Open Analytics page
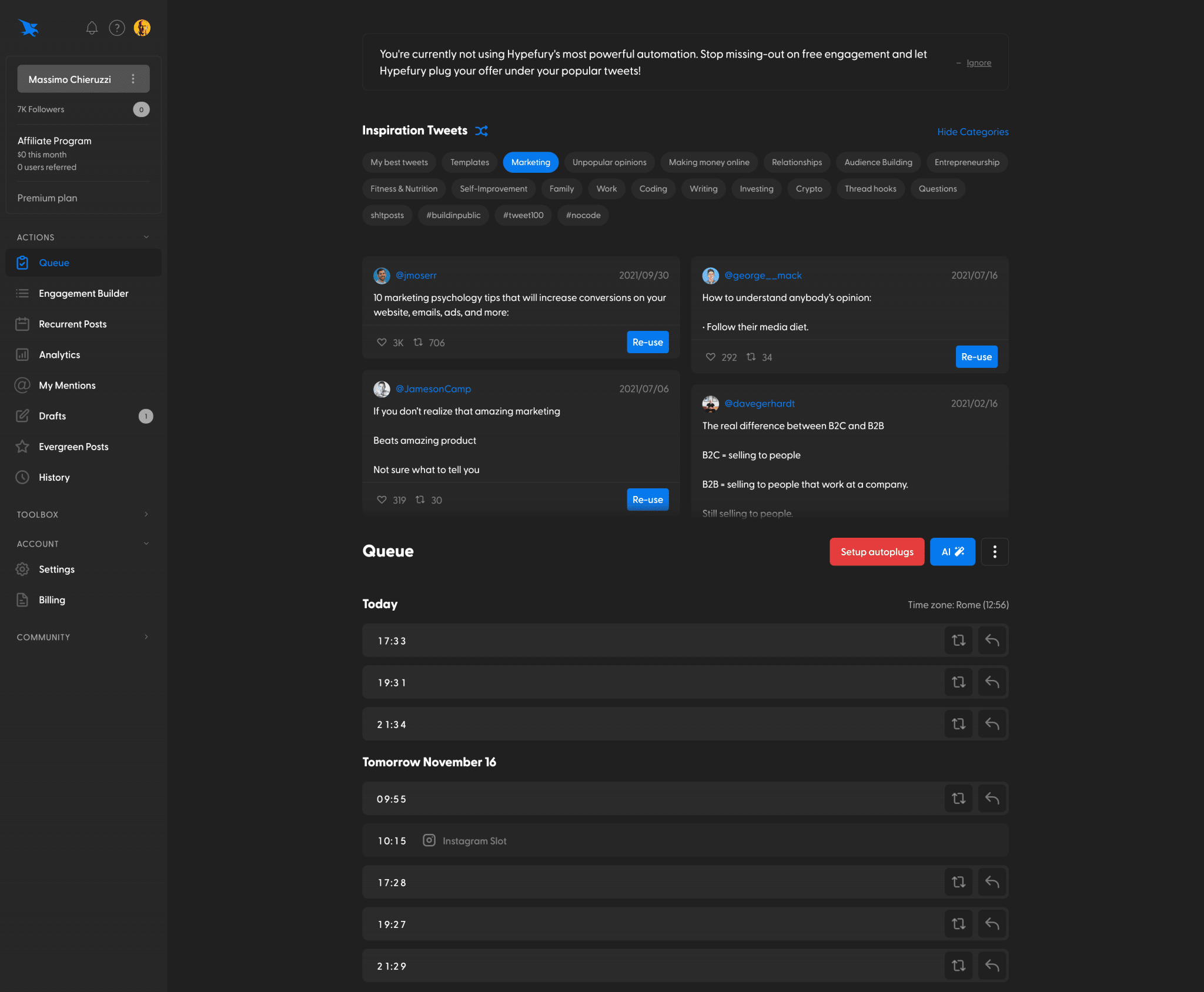Image resolution: width=1204 pixels, height=992 pixels. click(83, 354)
